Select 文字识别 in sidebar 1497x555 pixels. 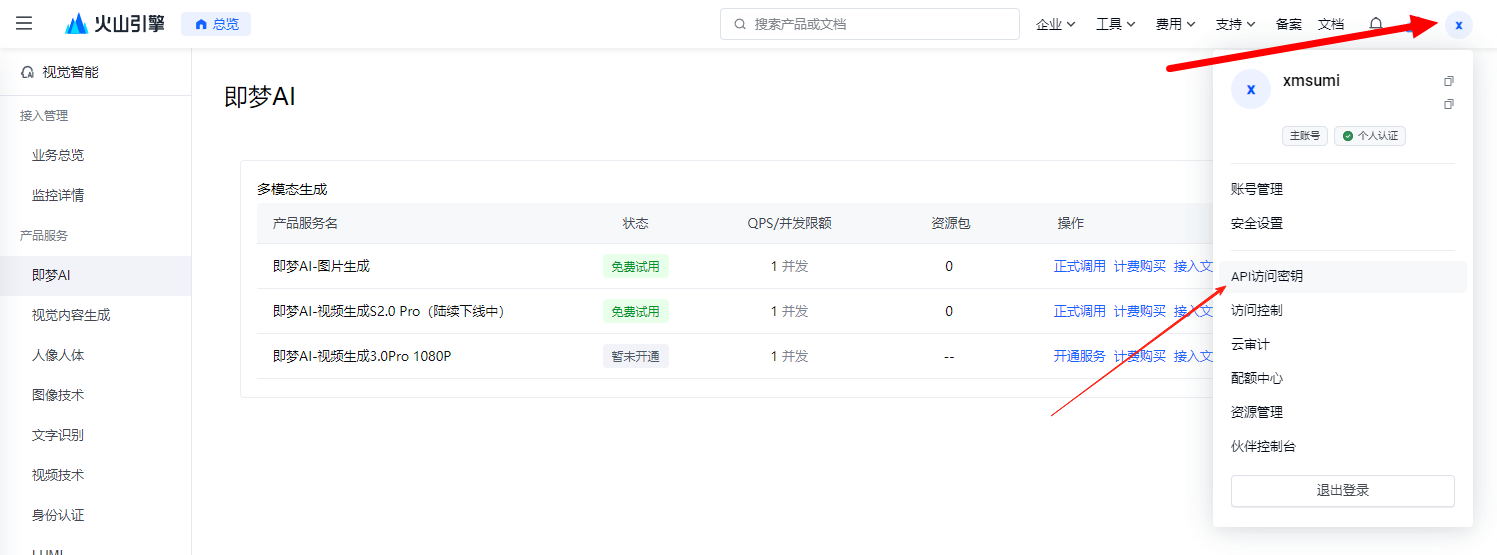(x=58, y=435)
